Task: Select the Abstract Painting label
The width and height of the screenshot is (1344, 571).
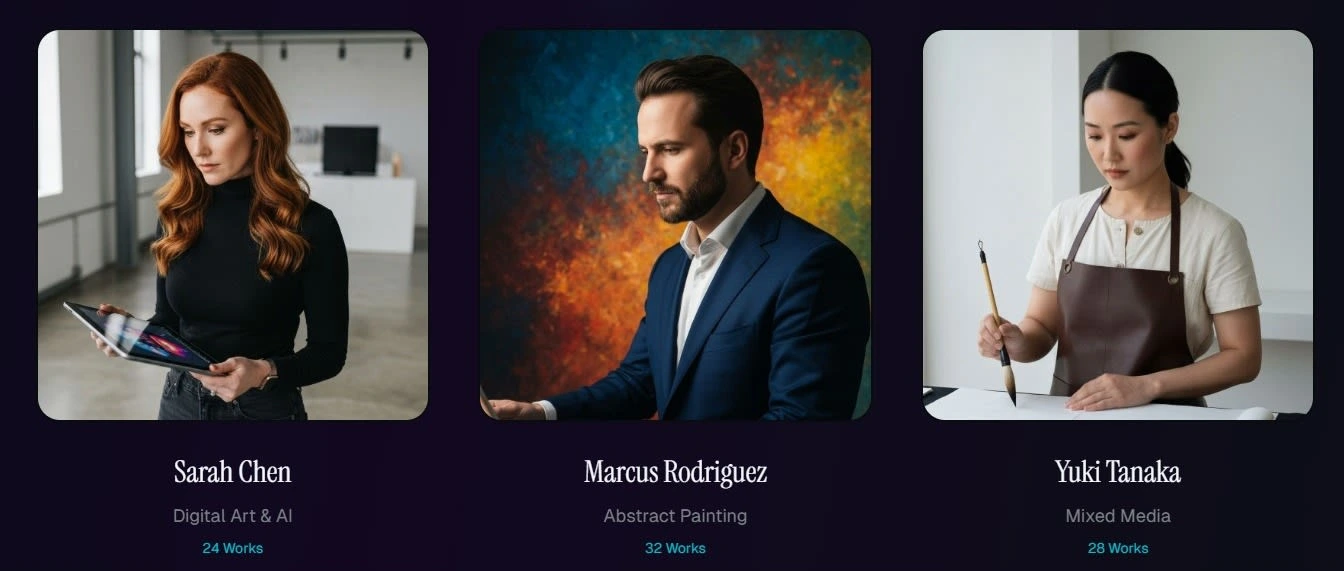Action: tap(675, 516)
